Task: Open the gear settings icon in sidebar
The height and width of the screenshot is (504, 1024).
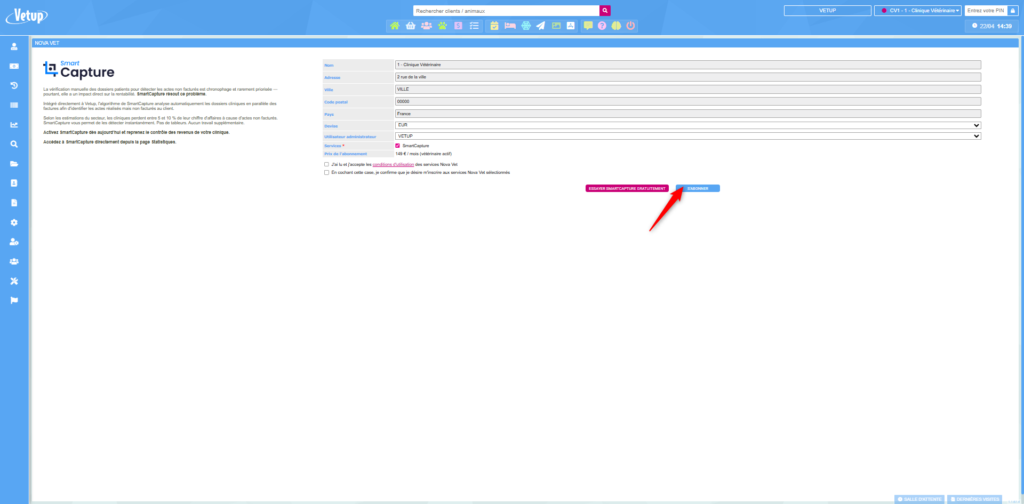Action: [14, 222]
